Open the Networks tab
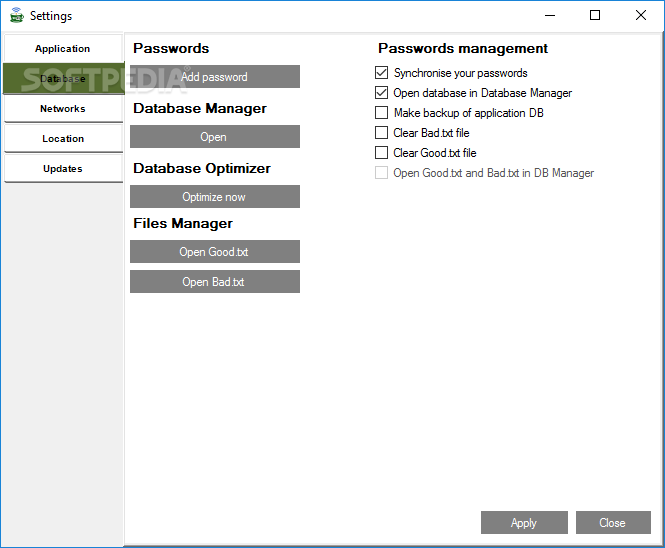Image resolution: width=665 pixels, height=548 pixels. click(63, 109)
